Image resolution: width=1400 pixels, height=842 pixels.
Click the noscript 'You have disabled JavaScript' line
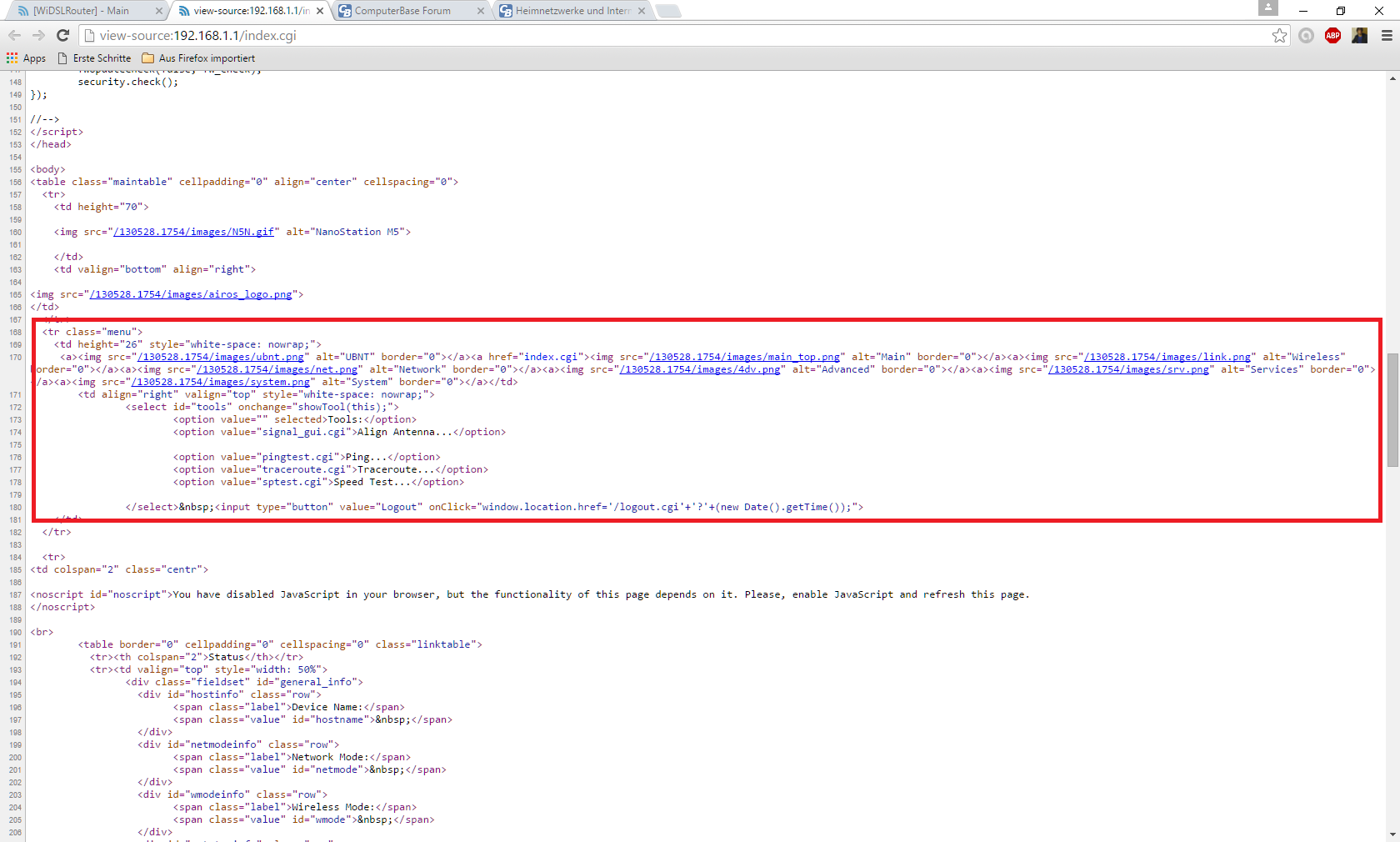click(x=530, y=594)
